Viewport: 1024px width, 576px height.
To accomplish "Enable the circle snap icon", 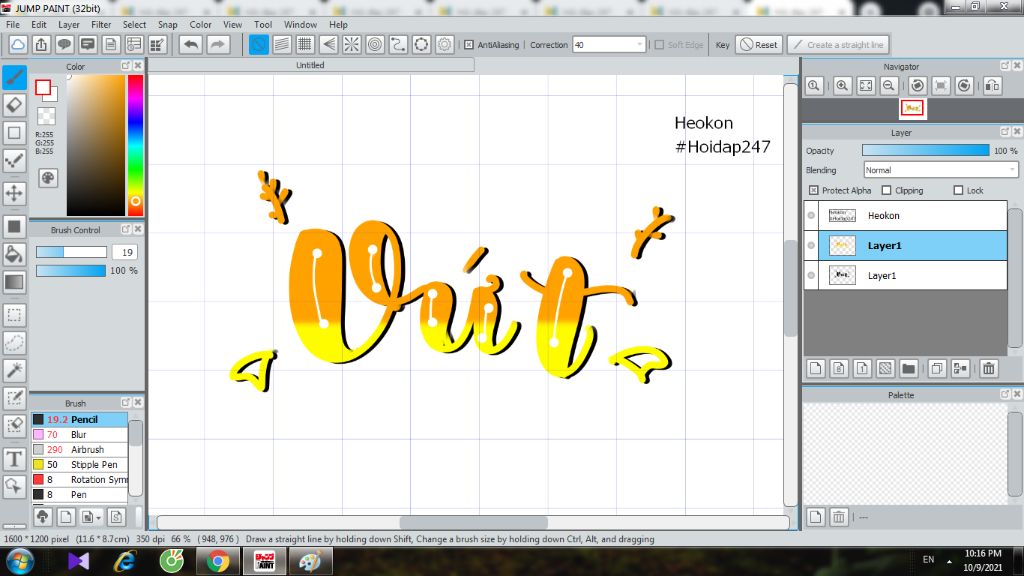I will [375, 44].
